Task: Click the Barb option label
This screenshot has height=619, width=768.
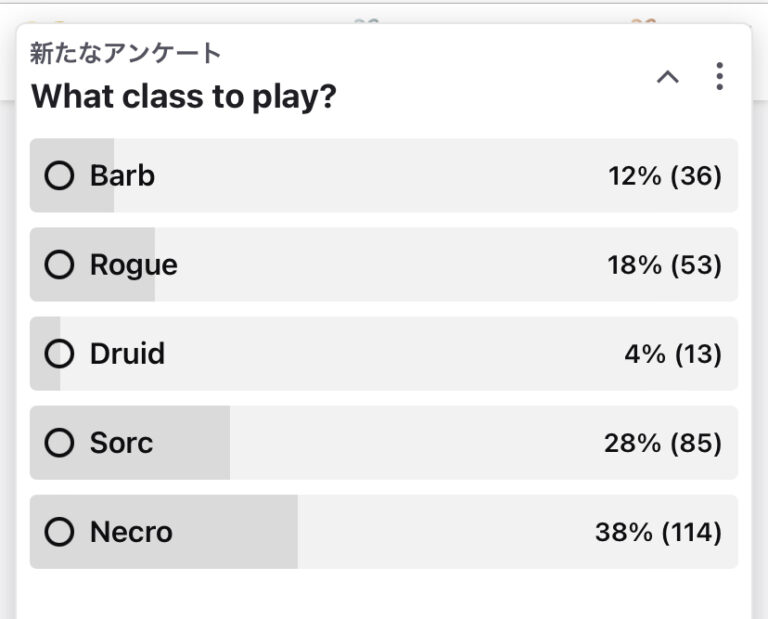Action: coord(122,175)
